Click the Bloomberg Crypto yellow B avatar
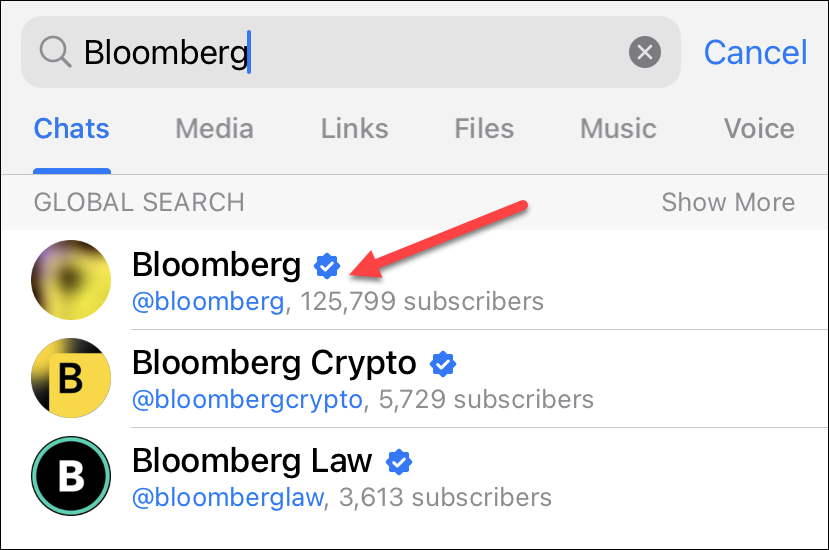The height and width of the screenshot is (550, 829). (x=71, y=378)
